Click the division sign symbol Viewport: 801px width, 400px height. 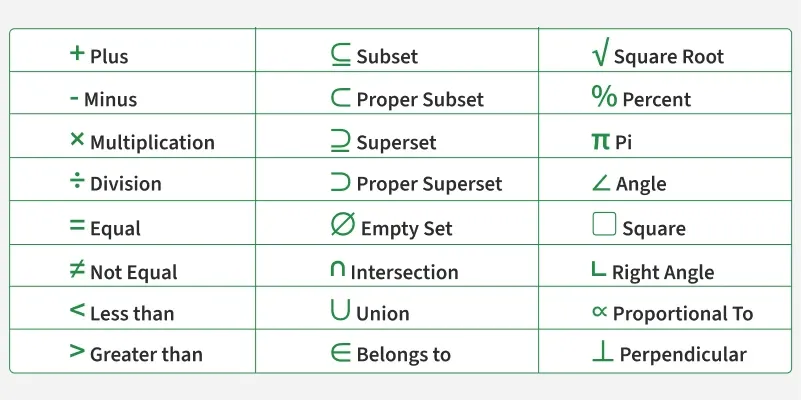pyautogui.click(x=77, y=182)
